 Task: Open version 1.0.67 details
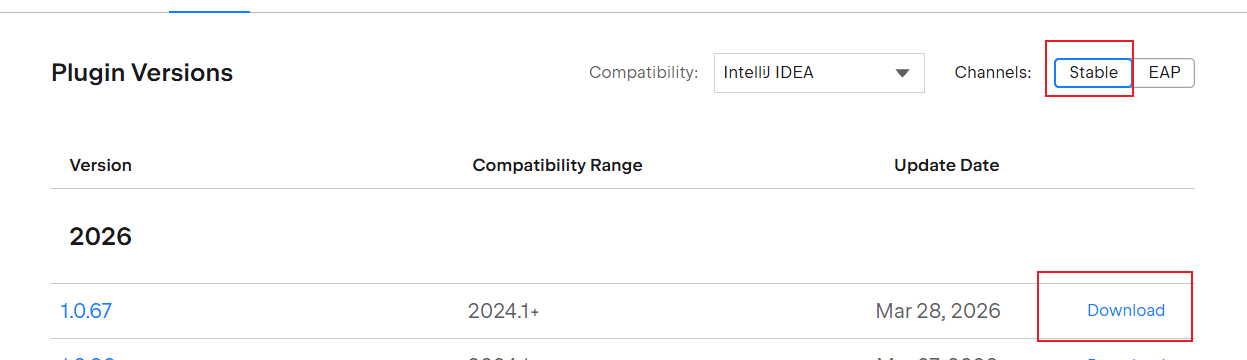pyautogui.click(x=86, y=311)
